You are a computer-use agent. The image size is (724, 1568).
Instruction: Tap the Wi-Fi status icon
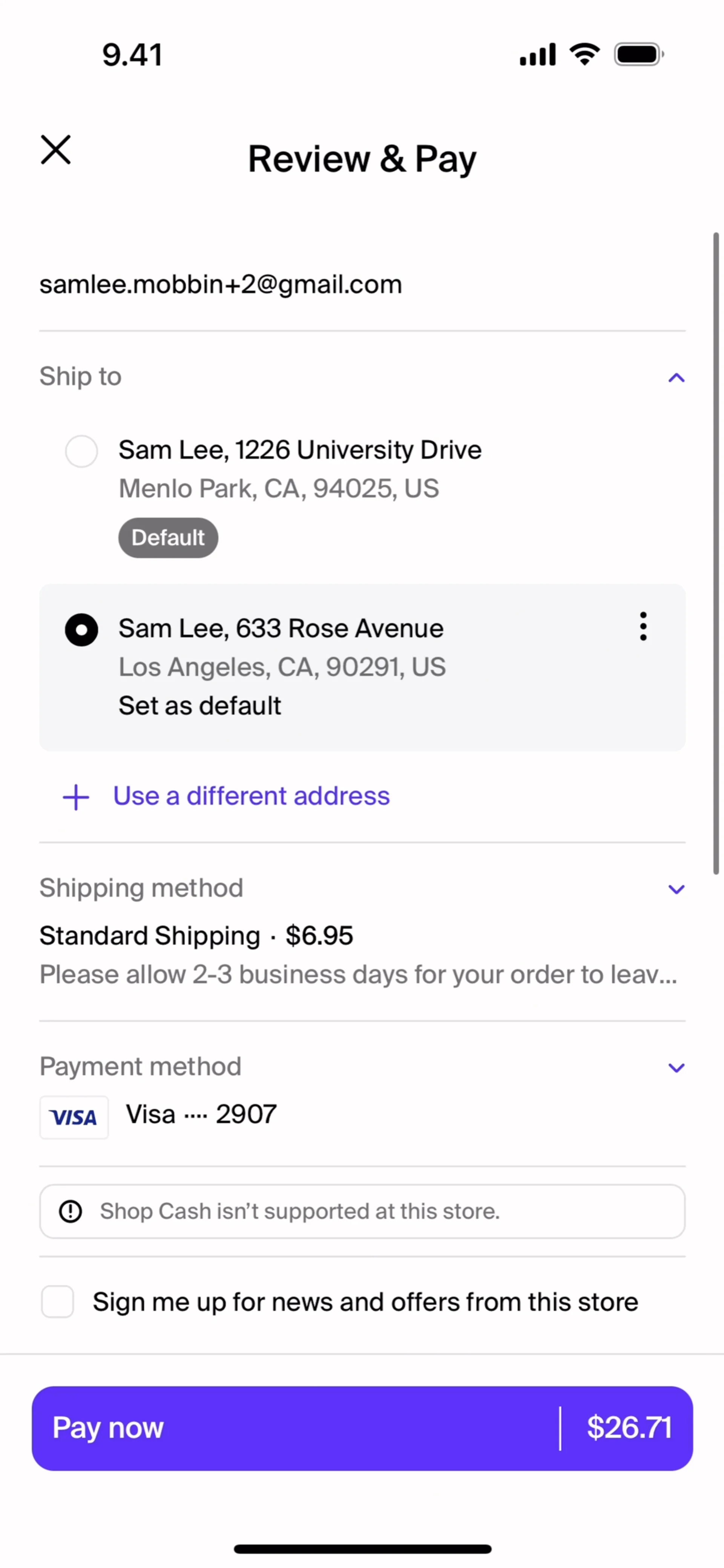[584, 55]
